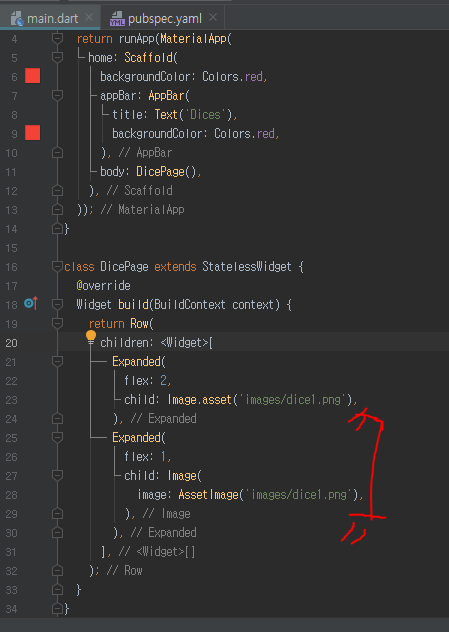Click 'StatelessWidget' in class declaration
449x632 pixels.
pyautogui.click(x=247, y=266)
